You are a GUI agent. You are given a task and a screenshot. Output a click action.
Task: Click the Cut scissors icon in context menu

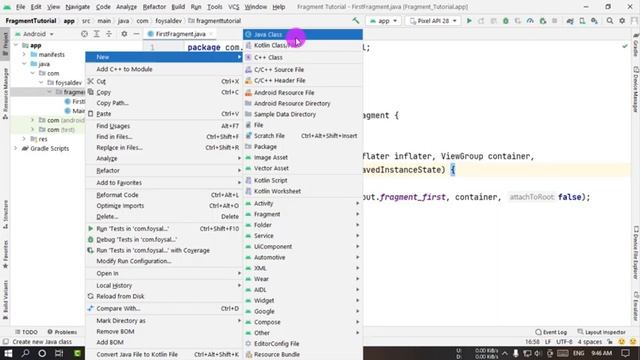tap(91, 81)
